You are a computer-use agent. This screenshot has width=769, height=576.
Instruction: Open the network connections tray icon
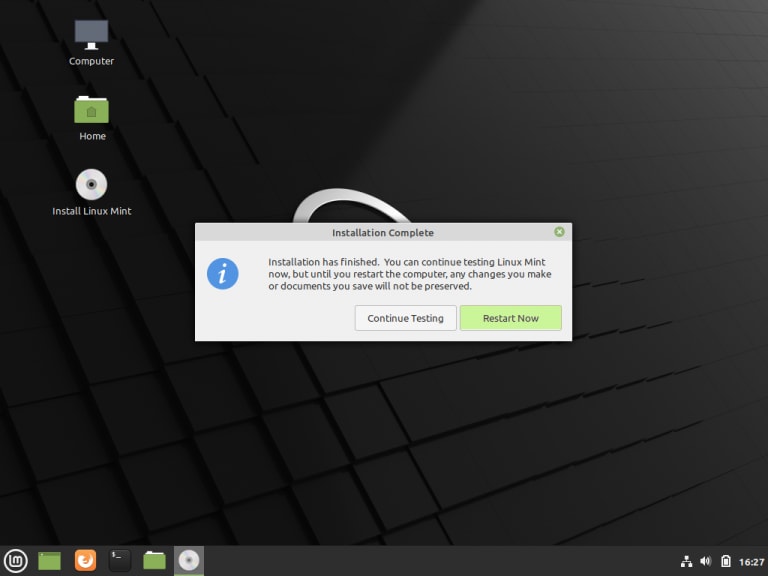coord(687,561)
